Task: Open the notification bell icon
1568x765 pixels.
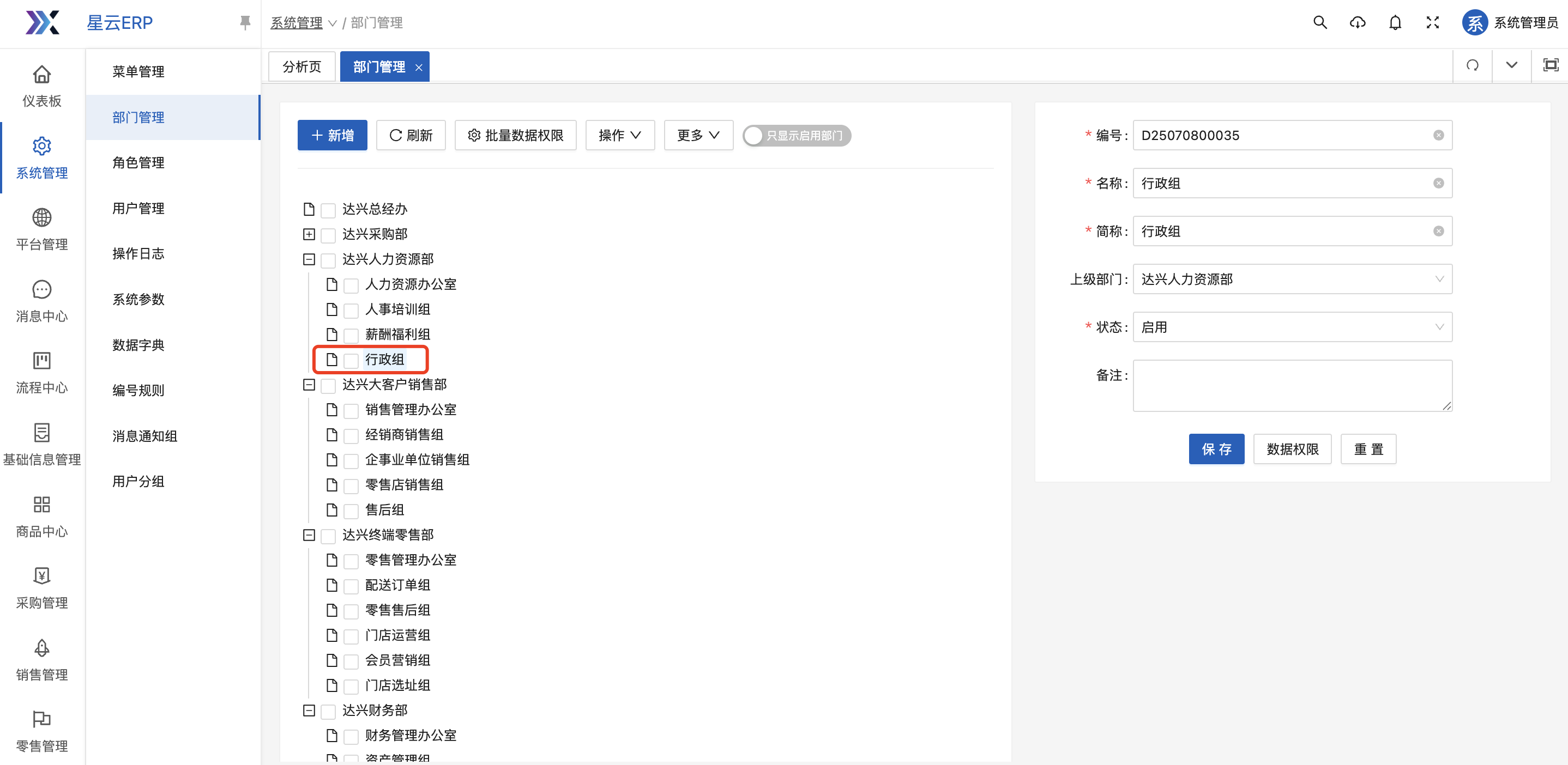Action: pyautogui.click(x=1395, y=22)
